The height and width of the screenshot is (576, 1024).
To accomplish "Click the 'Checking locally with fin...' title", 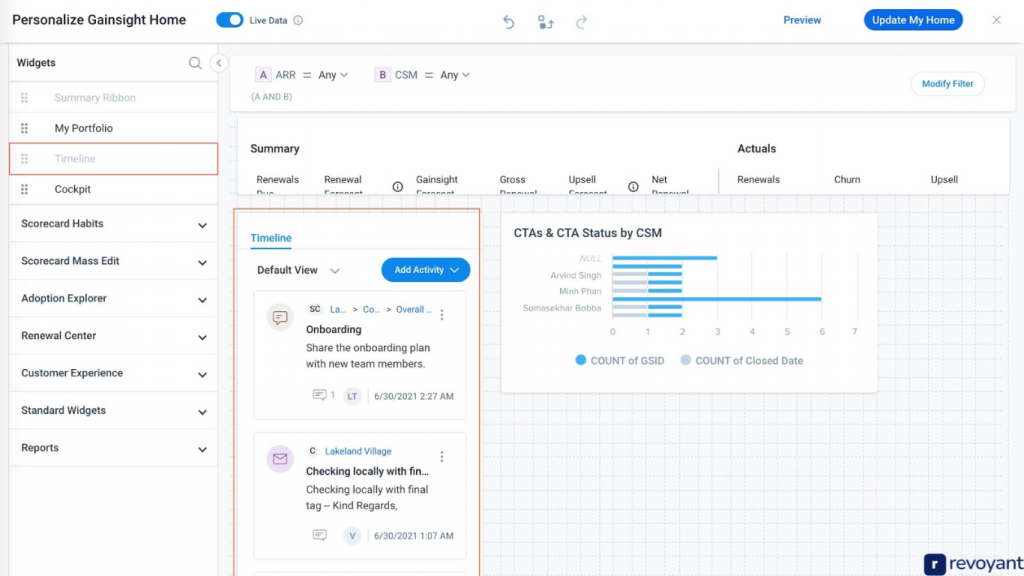I will coord(367,472).
